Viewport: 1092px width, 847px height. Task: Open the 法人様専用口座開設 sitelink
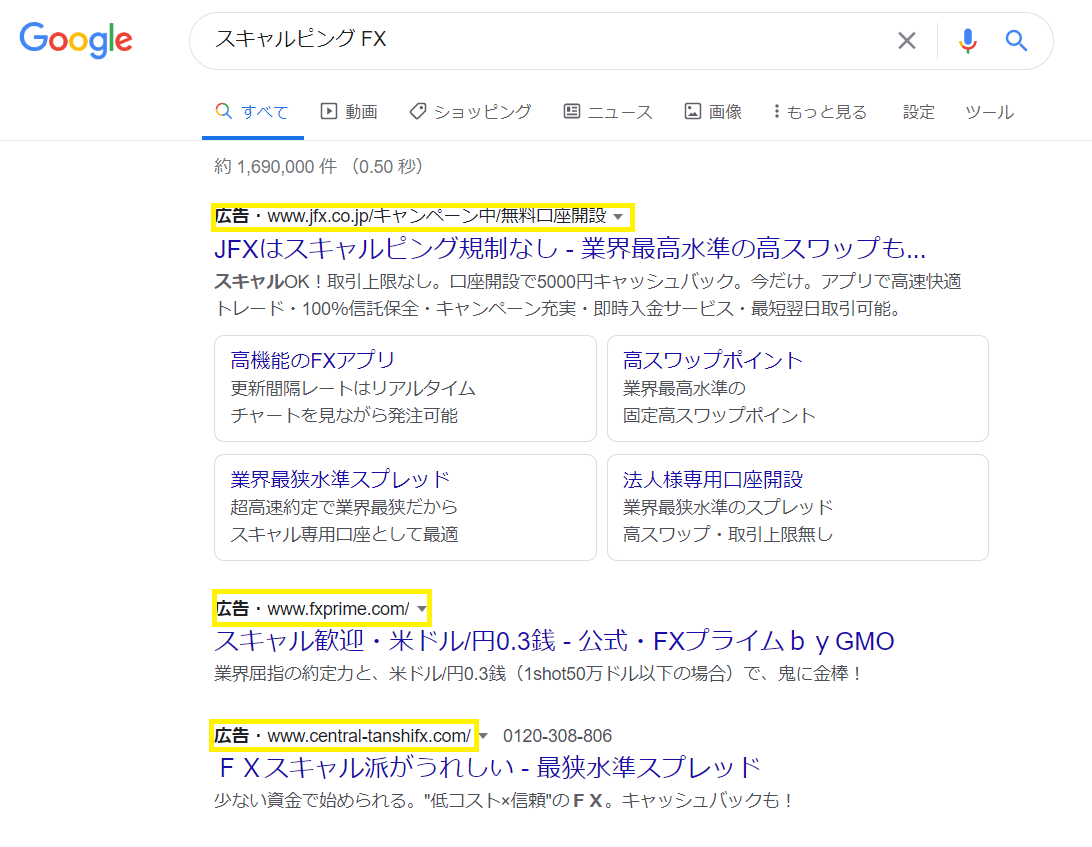[712, 479]
